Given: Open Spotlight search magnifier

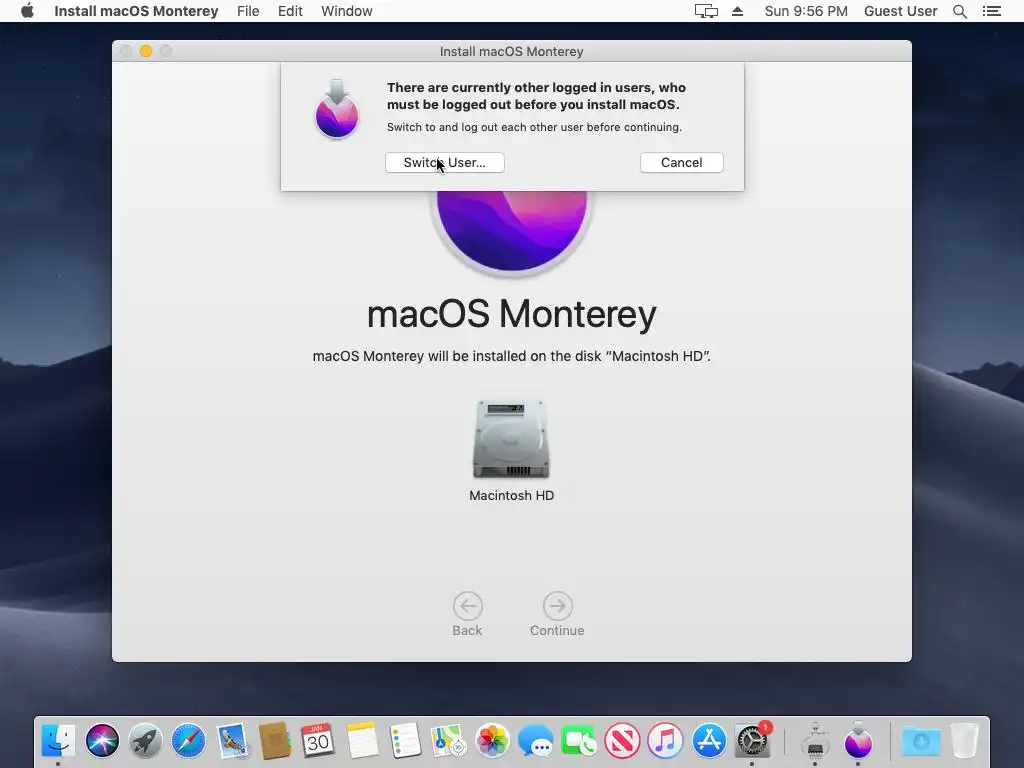Looking at the screenshot, I should click(959, 11).
